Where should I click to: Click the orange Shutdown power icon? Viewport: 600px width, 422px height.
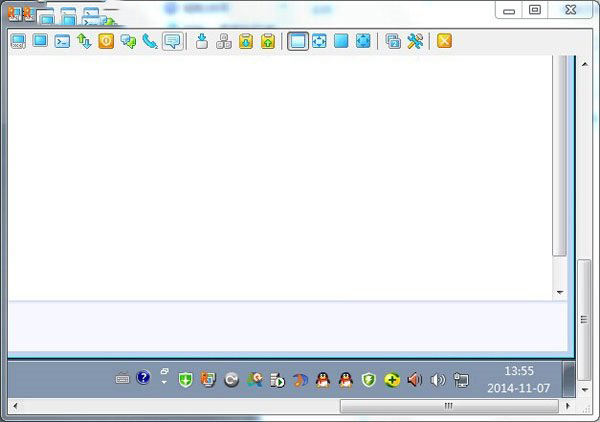click(x=106, y=41)
